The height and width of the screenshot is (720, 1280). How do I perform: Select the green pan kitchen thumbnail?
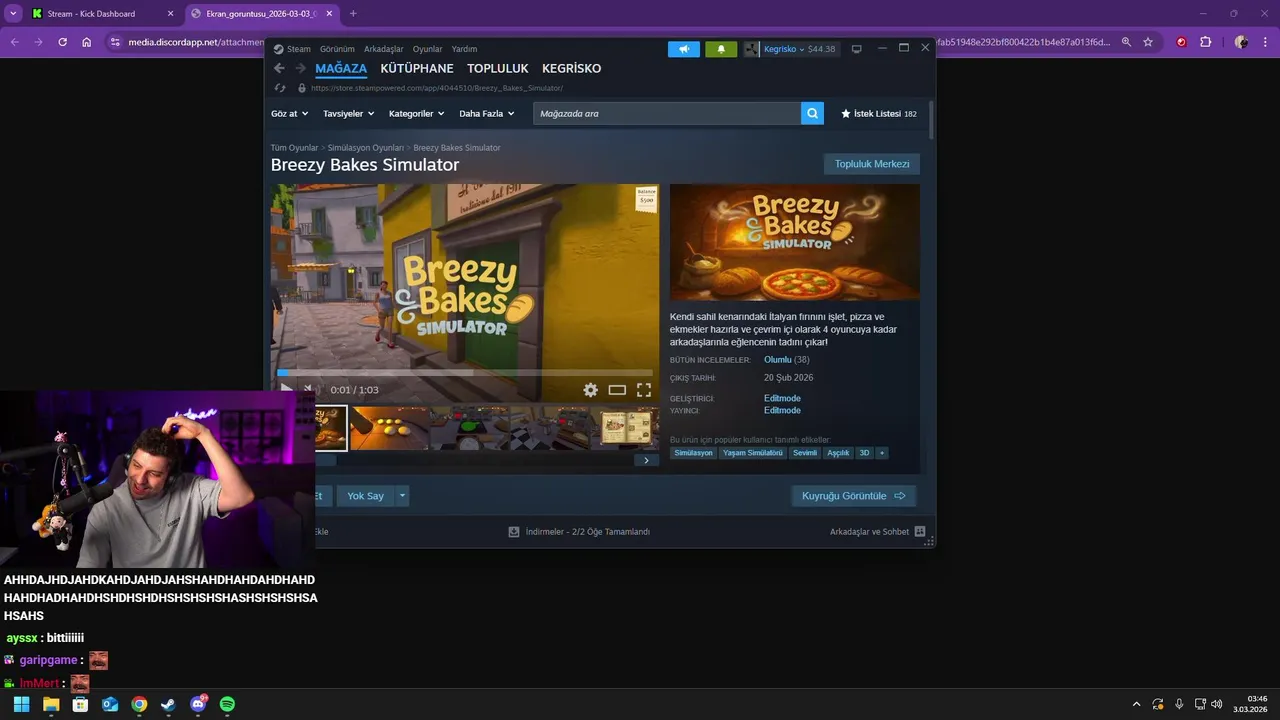click(470, 428)
